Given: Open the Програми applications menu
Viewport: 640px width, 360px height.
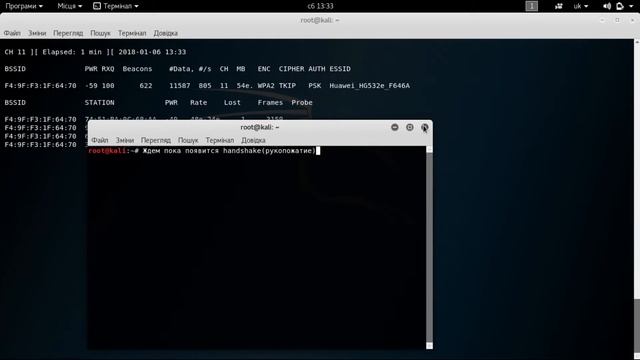Looking at the screenshot, I should pyautogui.click(x=24, y=6).
